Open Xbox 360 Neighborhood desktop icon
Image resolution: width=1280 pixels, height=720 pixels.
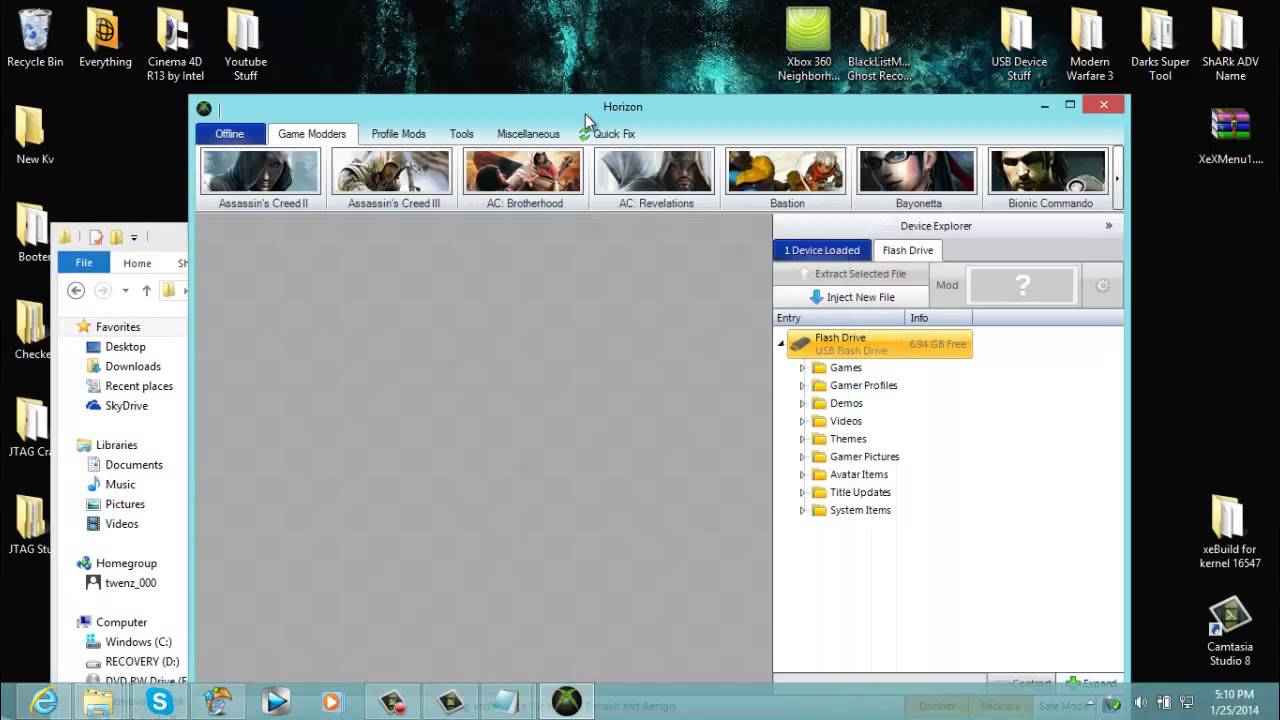(808, 45)
